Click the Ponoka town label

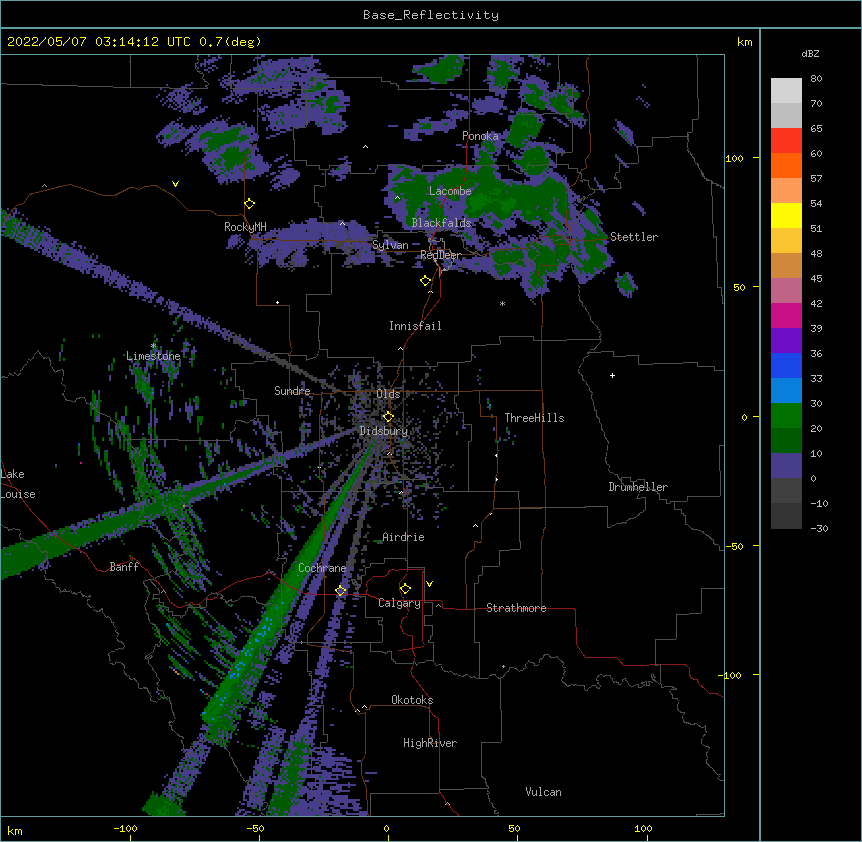[x=480, y=136]
